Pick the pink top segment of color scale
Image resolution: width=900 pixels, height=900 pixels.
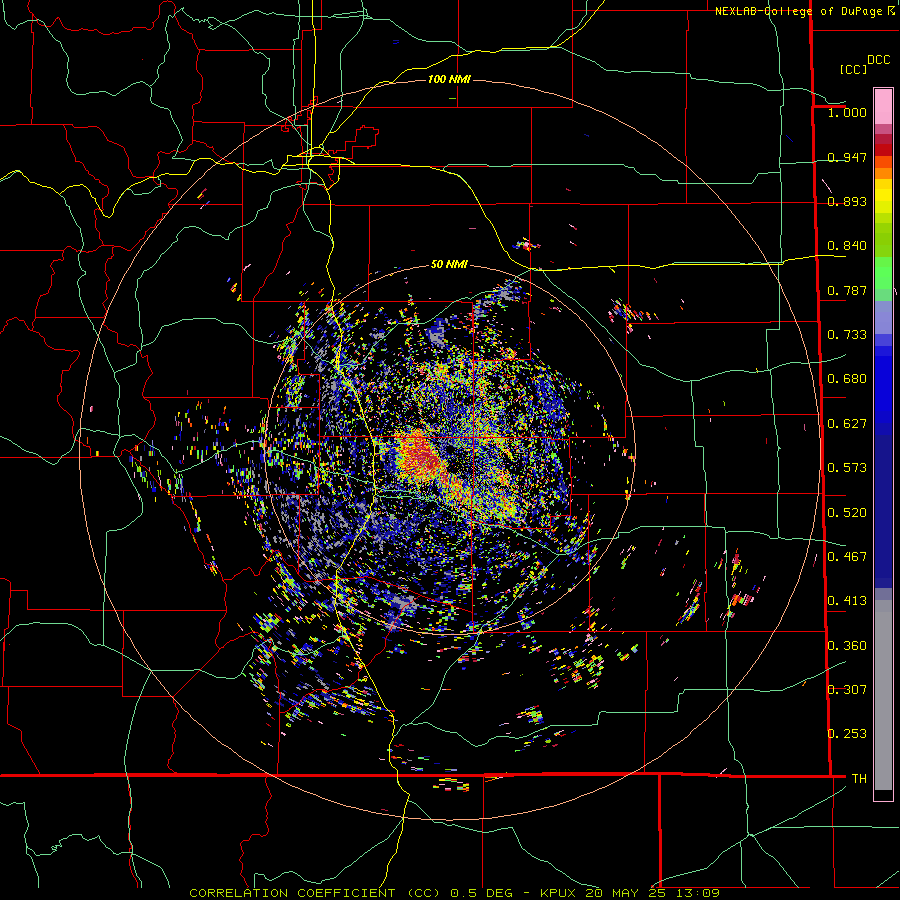pyautogui.click(x=883, y=107)
